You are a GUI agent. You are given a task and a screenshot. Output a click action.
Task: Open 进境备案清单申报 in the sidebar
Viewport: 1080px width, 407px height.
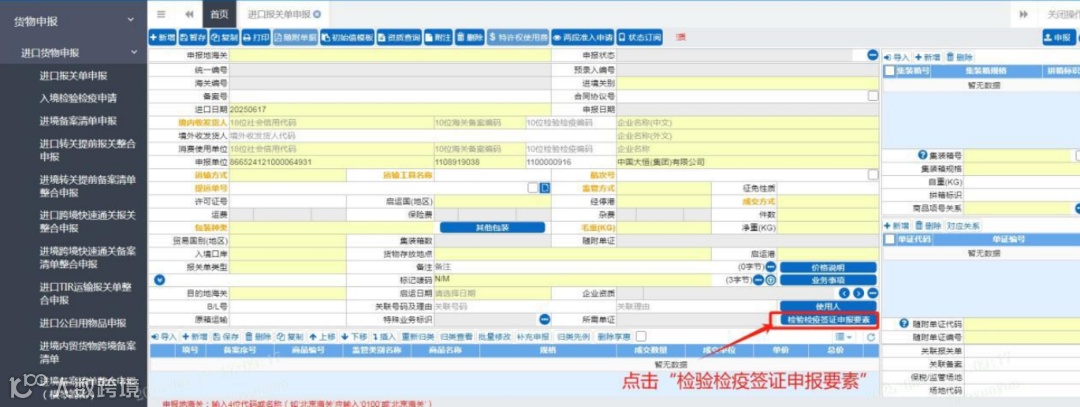(79, 121)
